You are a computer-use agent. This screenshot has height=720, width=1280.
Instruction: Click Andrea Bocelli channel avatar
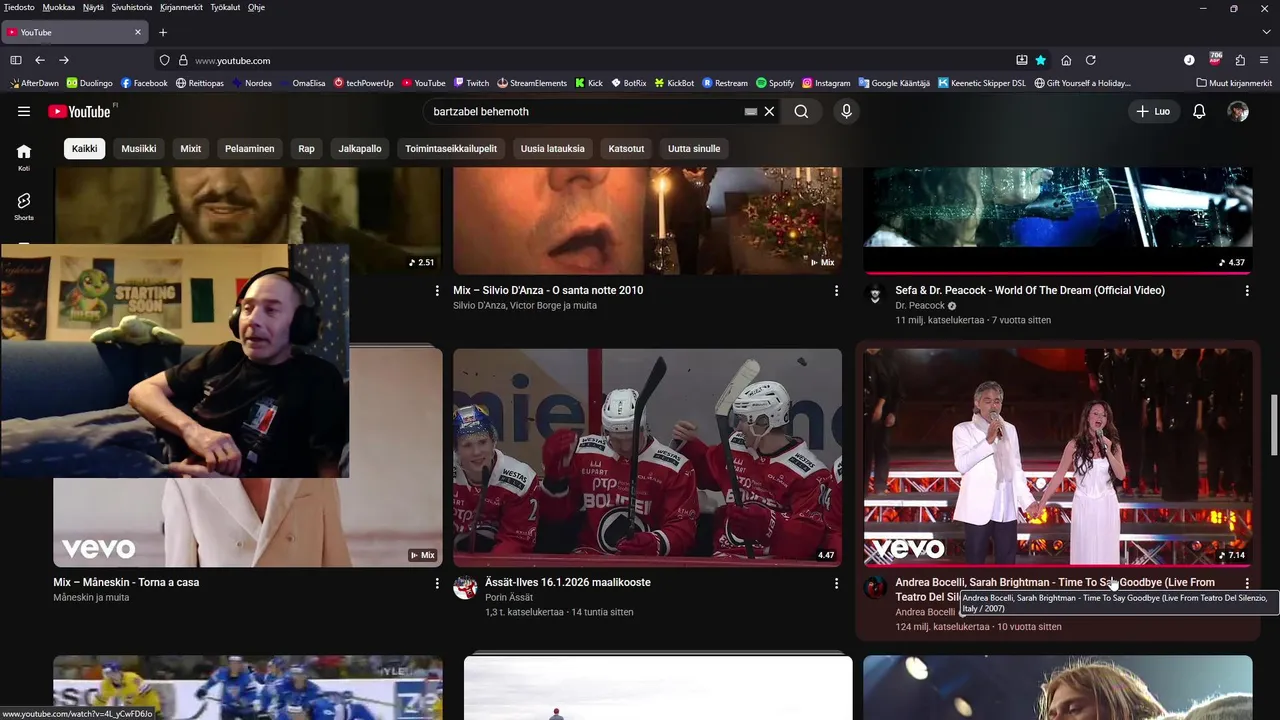click(x=875, y=587)
